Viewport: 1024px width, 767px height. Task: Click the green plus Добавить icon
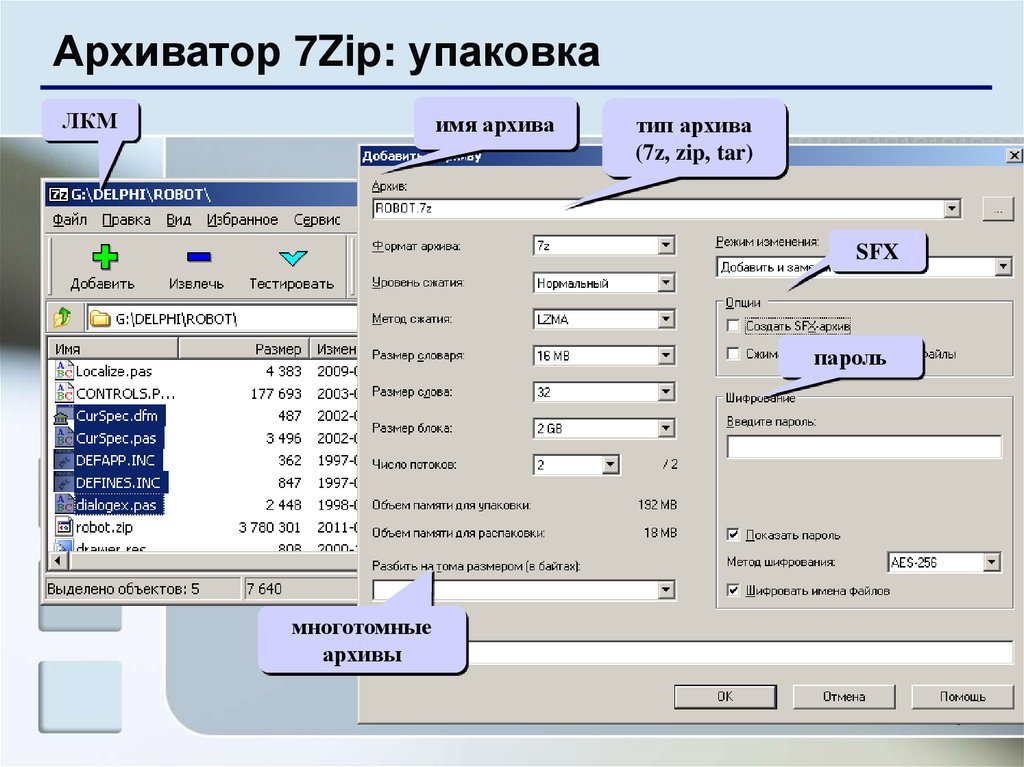(x=104, y=257)
